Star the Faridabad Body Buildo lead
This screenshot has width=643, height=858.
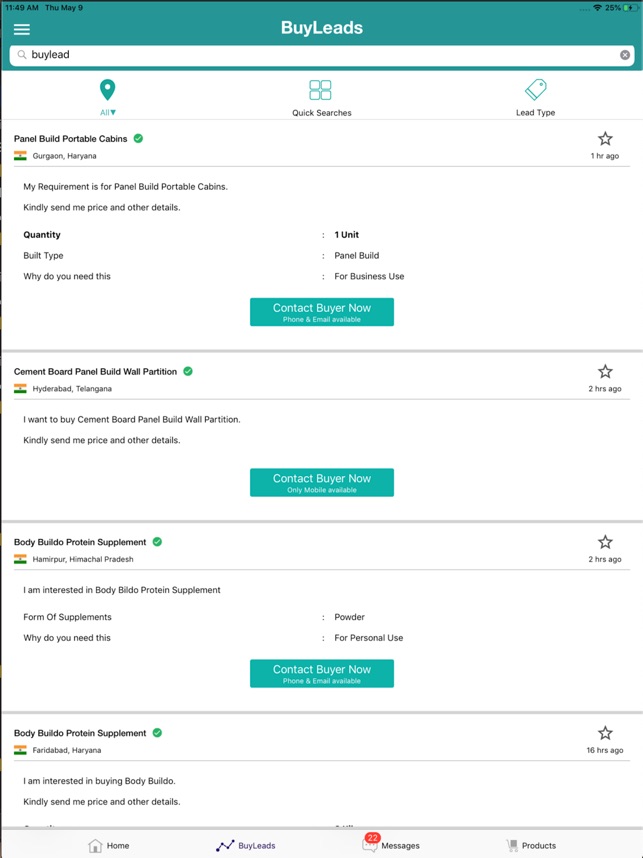(605, 733)
